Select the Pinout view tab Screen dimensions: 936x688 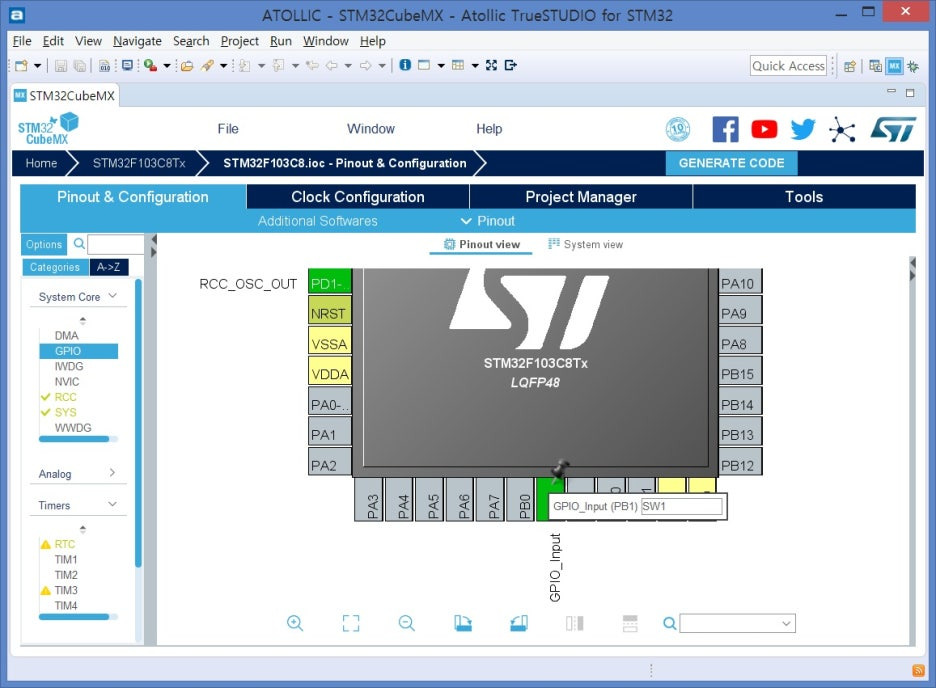click(x=481, y=244)
